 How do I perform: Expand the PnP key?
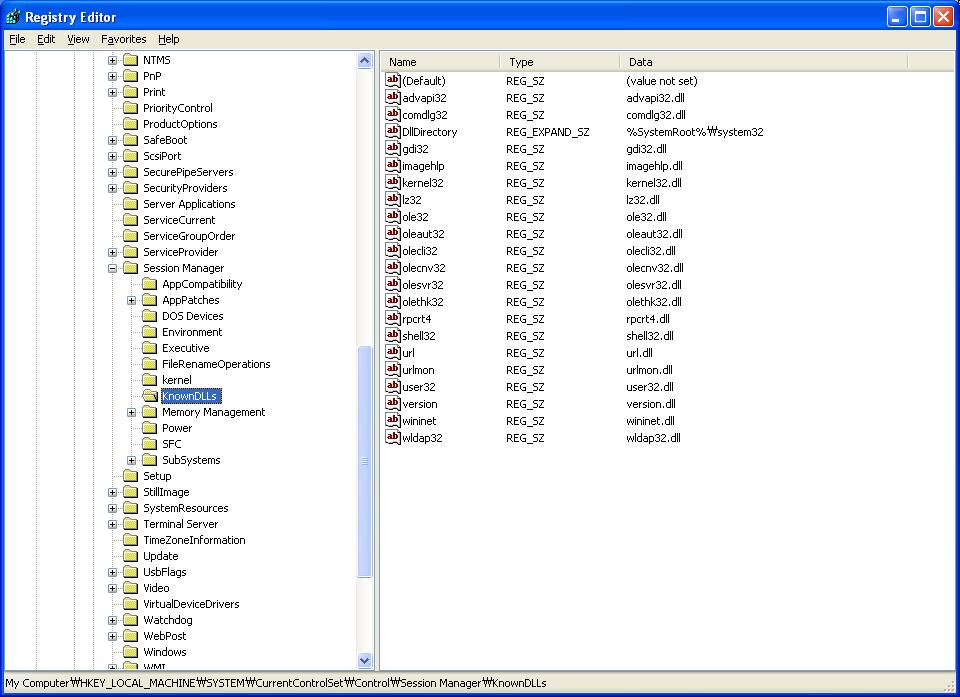(112, 76)
